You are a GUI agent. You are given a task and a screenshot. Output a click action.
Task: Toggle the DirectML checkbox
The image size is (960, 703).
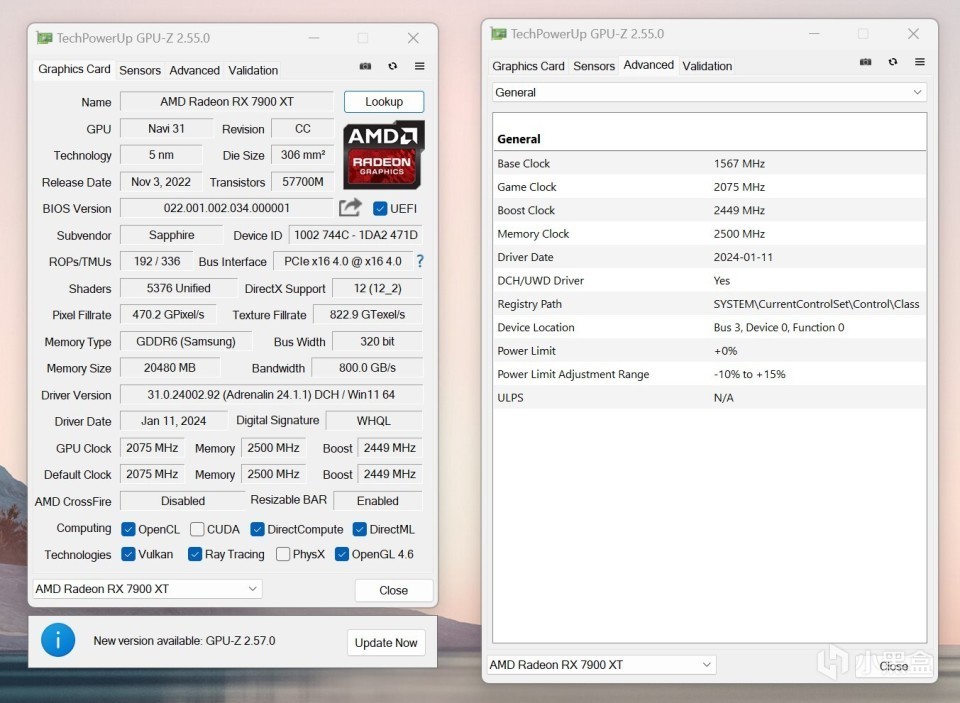359,529
